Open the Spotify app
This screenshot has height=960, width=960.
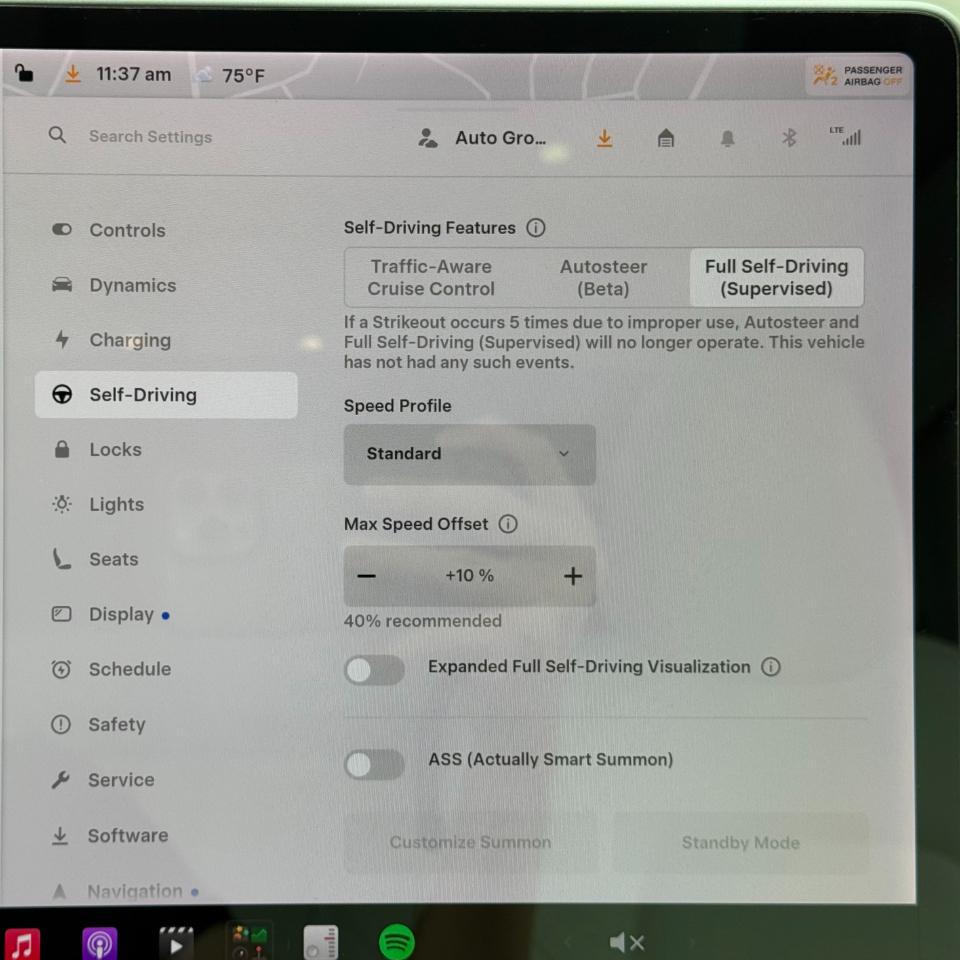click(x=397, y=942)
